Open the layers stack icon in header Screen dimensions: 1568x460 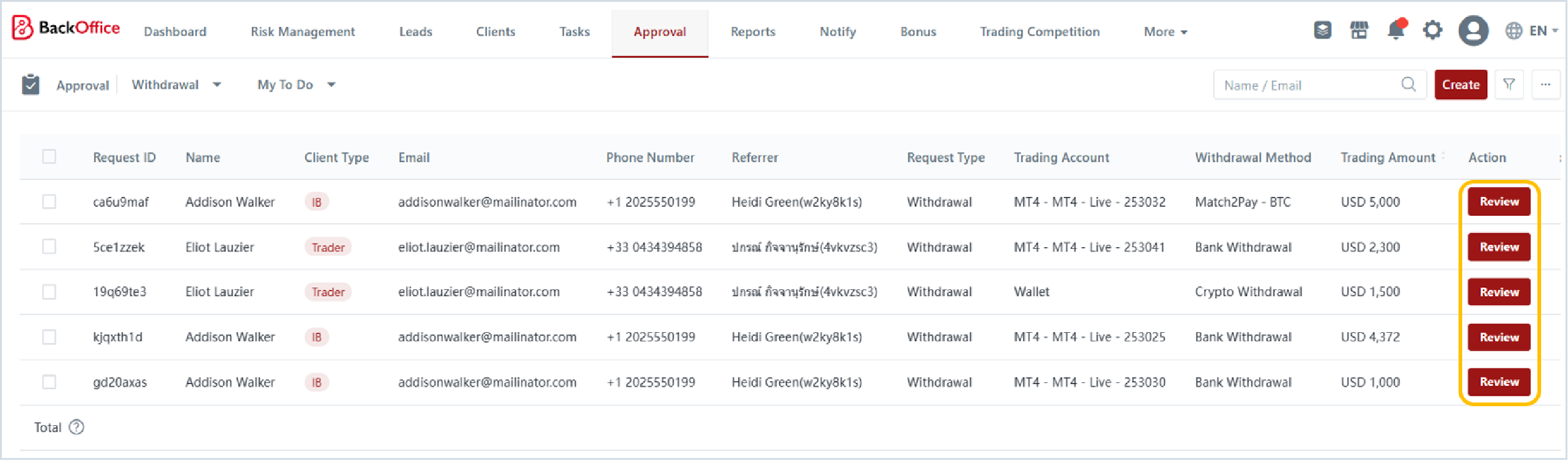1322,30
